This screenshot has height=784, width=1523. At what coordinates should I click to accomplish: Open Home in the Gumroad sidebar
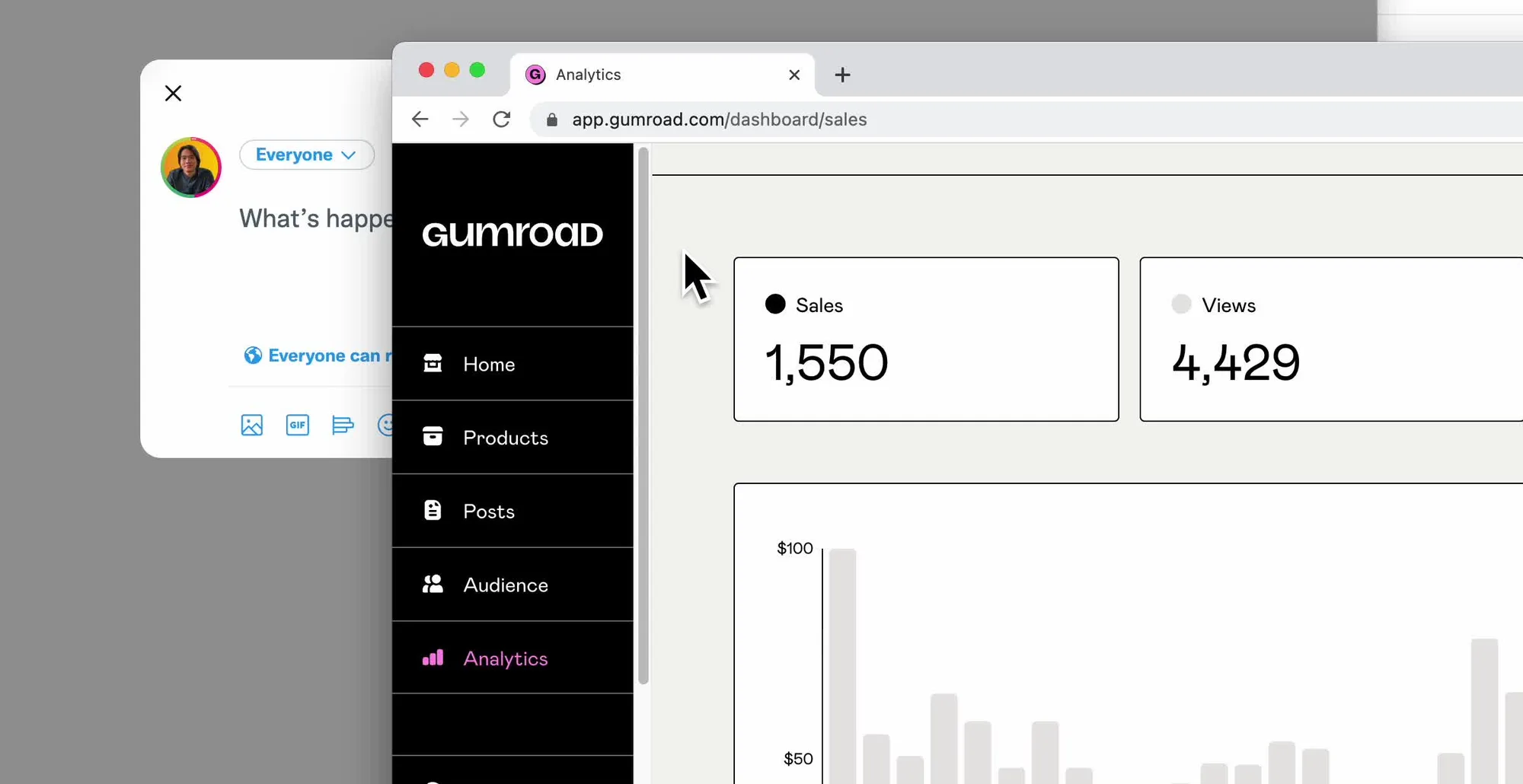[512, 364]
